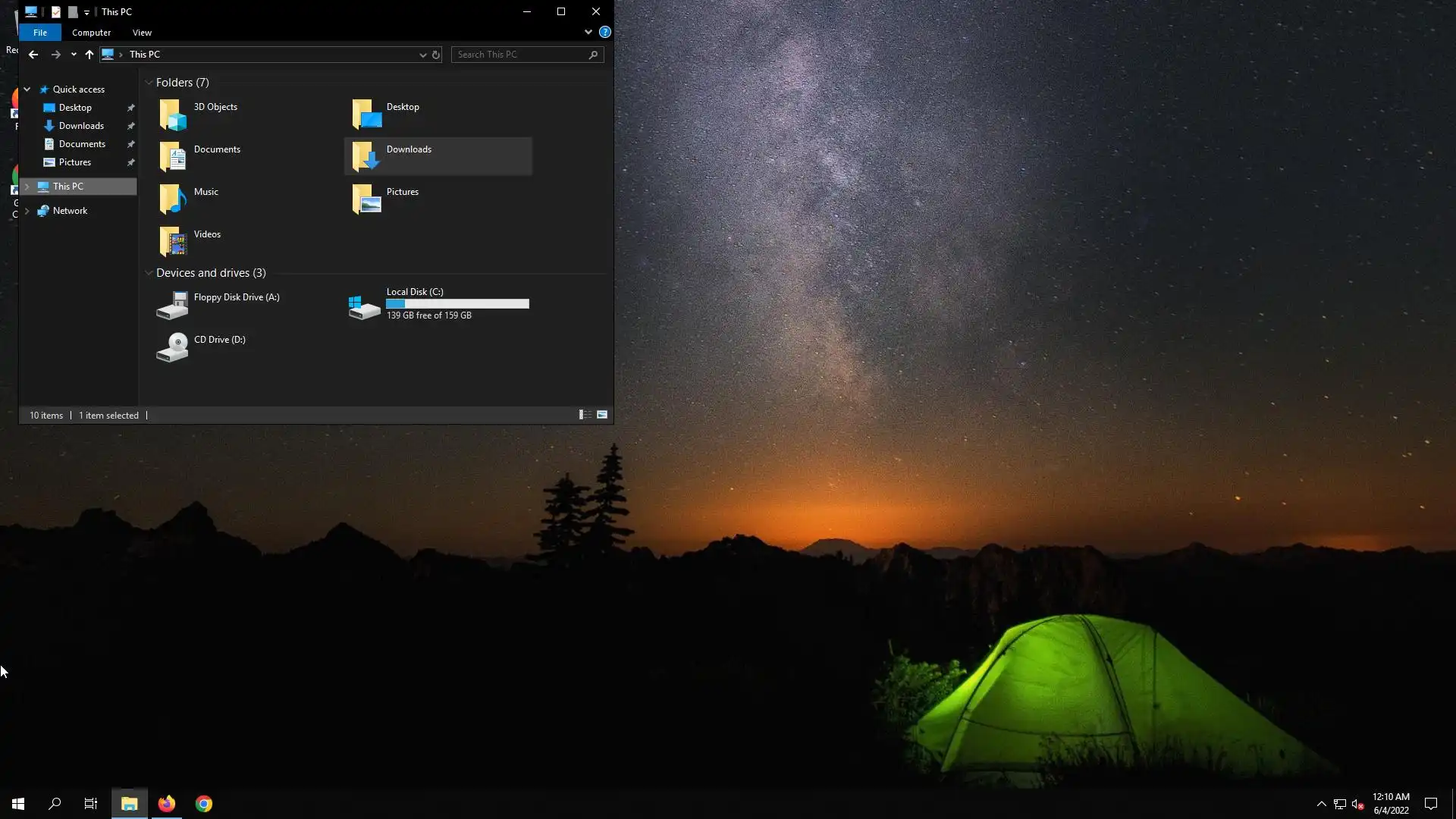Select the Videos folder icon
Image resolution: width=1456 pixels, height=819 pixels.
coord(173,242)
